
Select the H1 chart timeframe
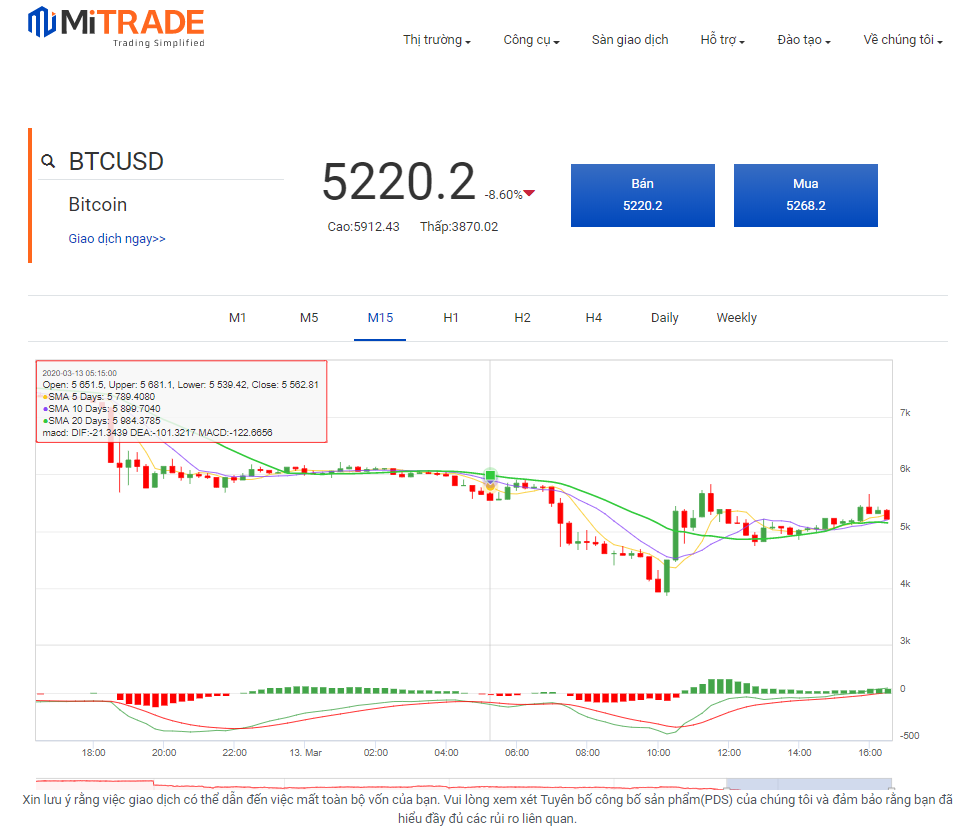[451, 318]
